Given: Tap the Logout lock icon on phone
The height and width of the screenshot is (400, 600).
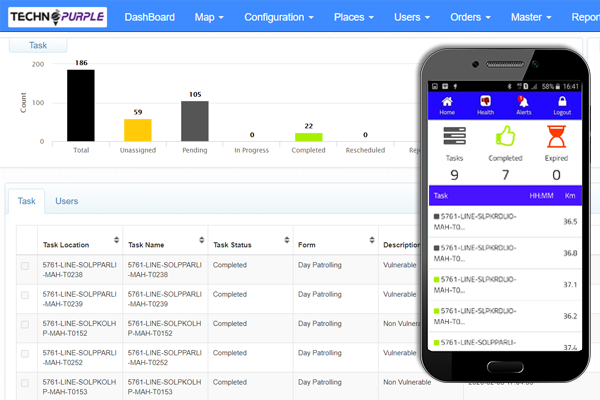Looking at the screenshot, I should pyautogui.click(x=562, y=101).
